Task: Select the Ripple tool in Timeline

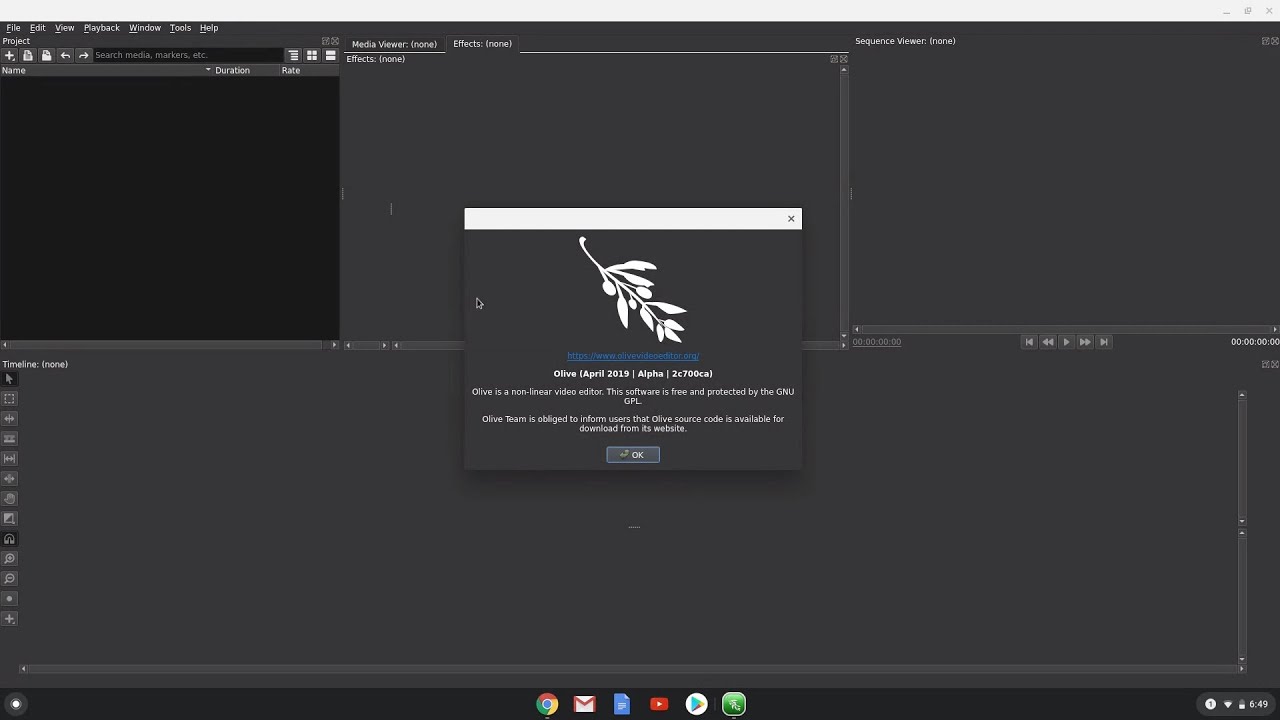Action: click(9, 419)
